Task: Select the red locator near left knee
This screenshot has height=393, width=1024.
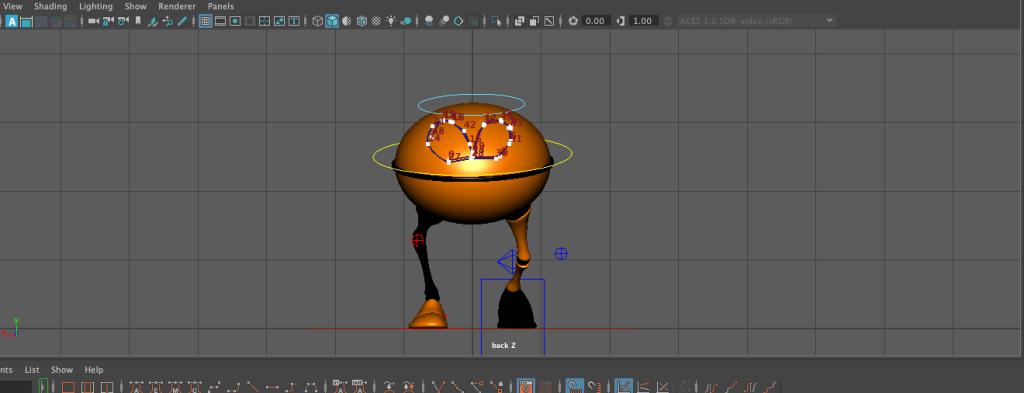Action: point(417,240)
